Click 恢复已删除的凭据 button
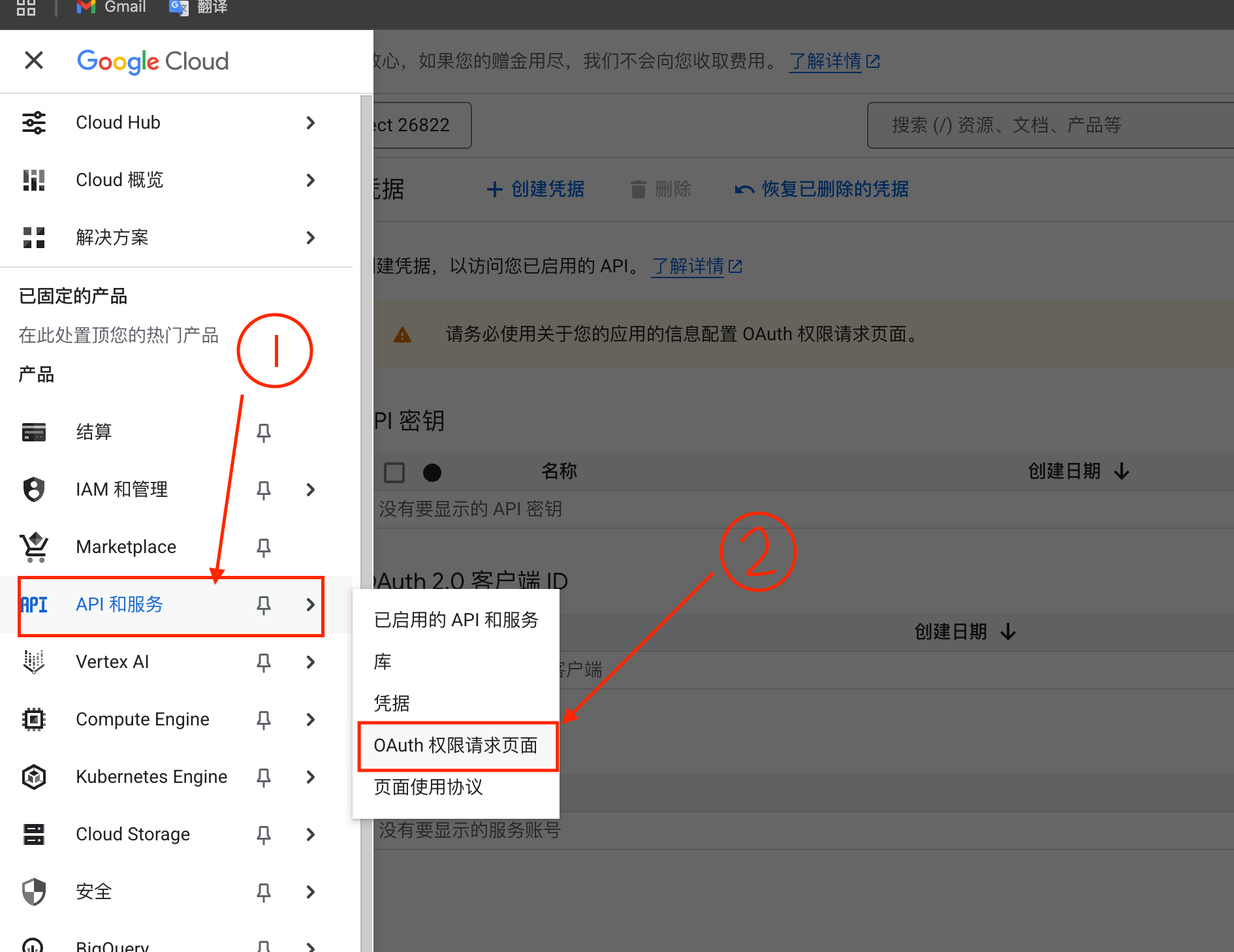The image size is (1234, 952). tap(821, 189)
